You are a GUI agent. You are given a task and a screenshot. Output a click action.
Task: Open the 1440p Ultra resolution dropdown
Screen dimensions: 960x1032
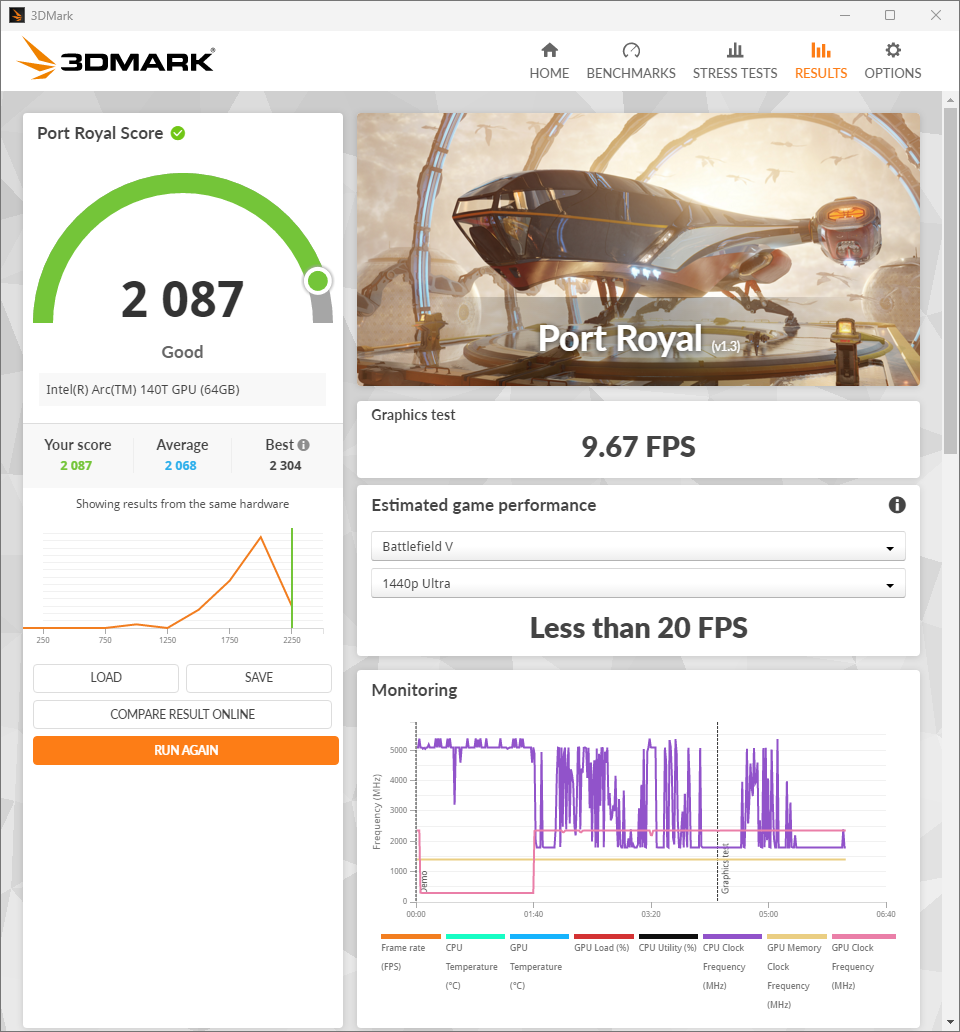point(637,583)
